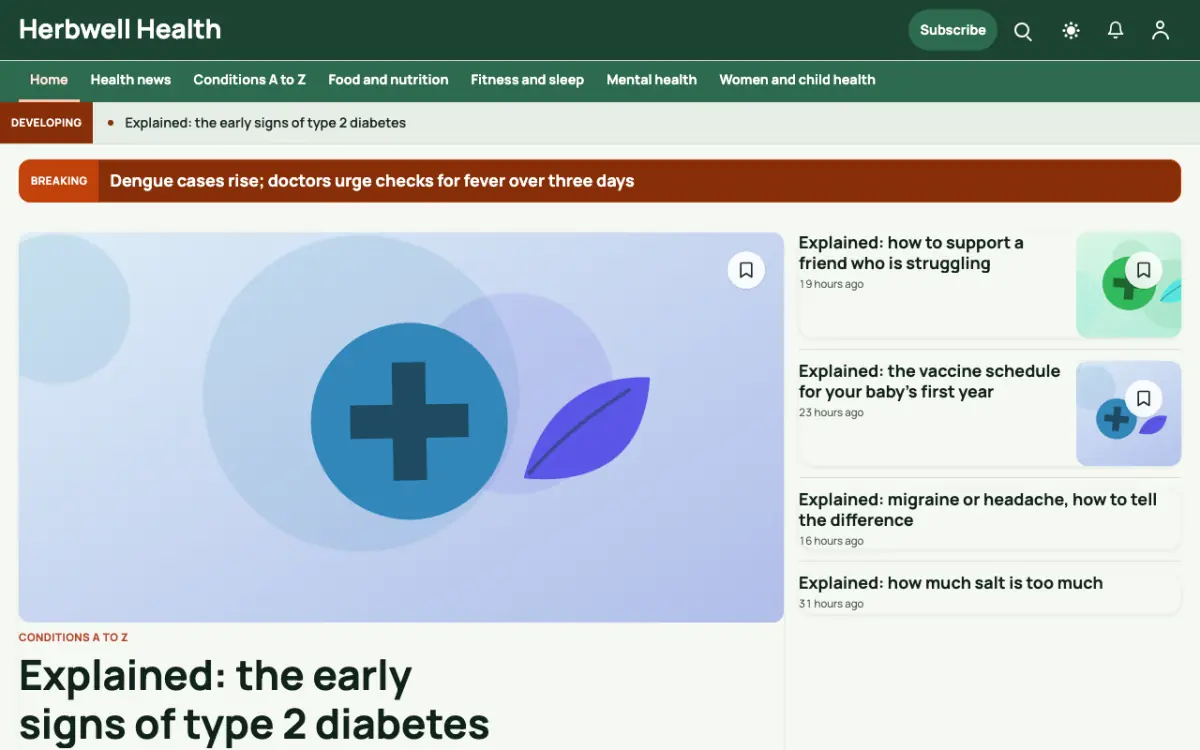The image size is (1200, 750).
Task: Open Mental health section
Action: [652, 80]
